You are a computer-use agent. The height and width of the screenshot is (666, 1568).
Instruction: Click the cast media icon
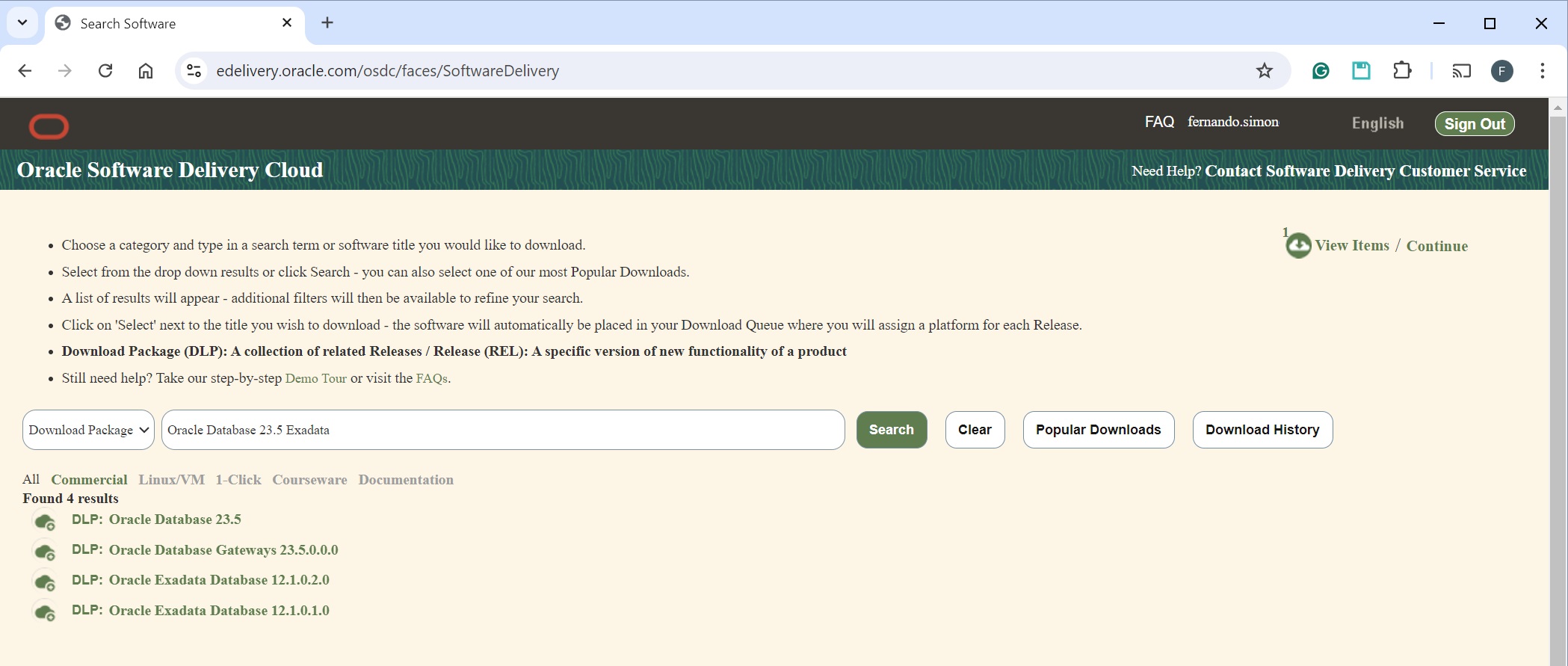1461,71
